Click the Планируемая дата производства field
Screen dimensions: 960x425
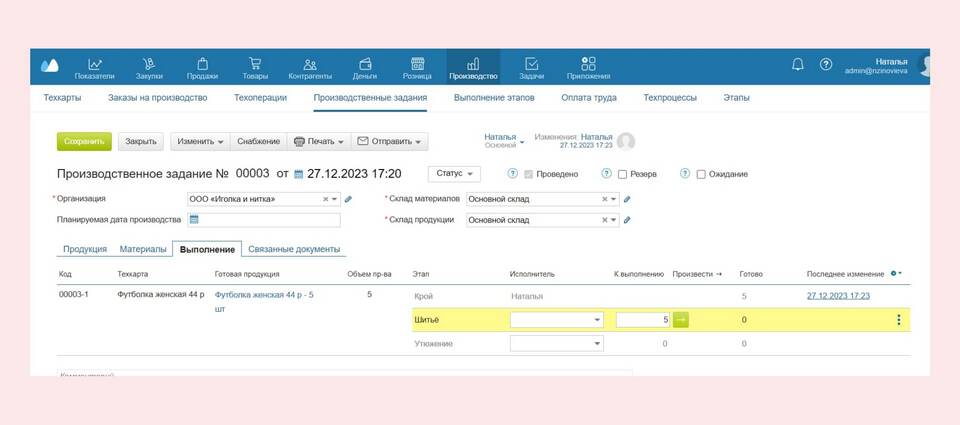pyautogui.click(x=264, y=220)
